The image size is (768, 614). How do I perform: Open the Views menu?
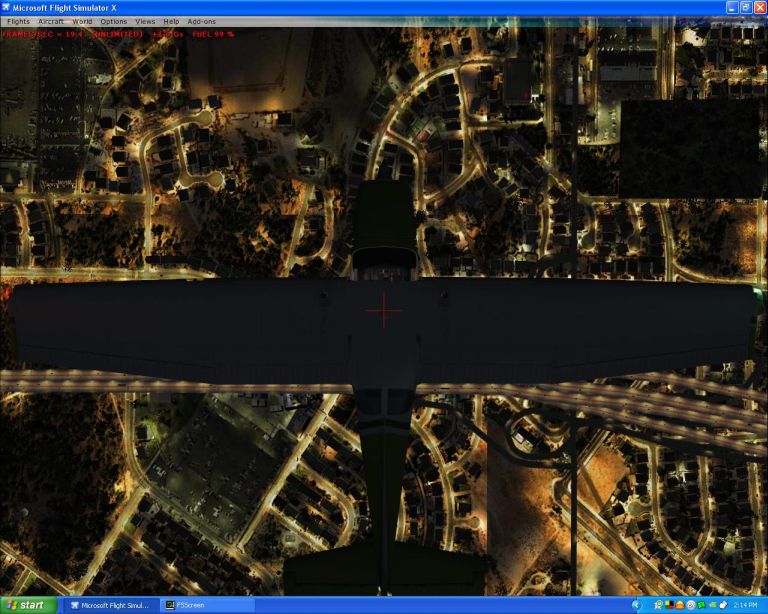pyautogui.click(x=145, y=22)
